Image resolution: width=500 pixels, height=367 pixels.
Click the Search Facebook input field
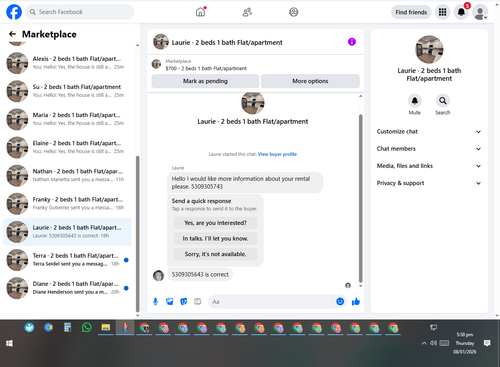80,12
